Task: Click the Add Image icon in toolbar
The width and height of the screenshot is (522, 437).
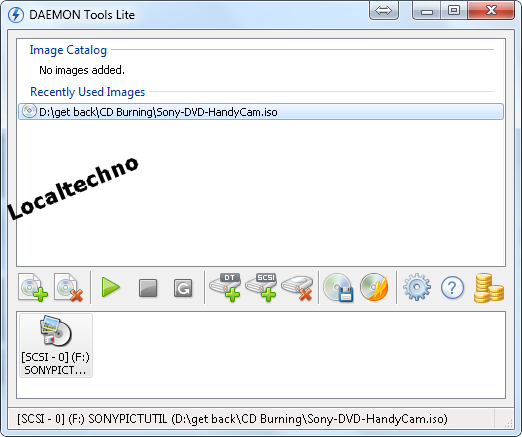Action: 33,287
